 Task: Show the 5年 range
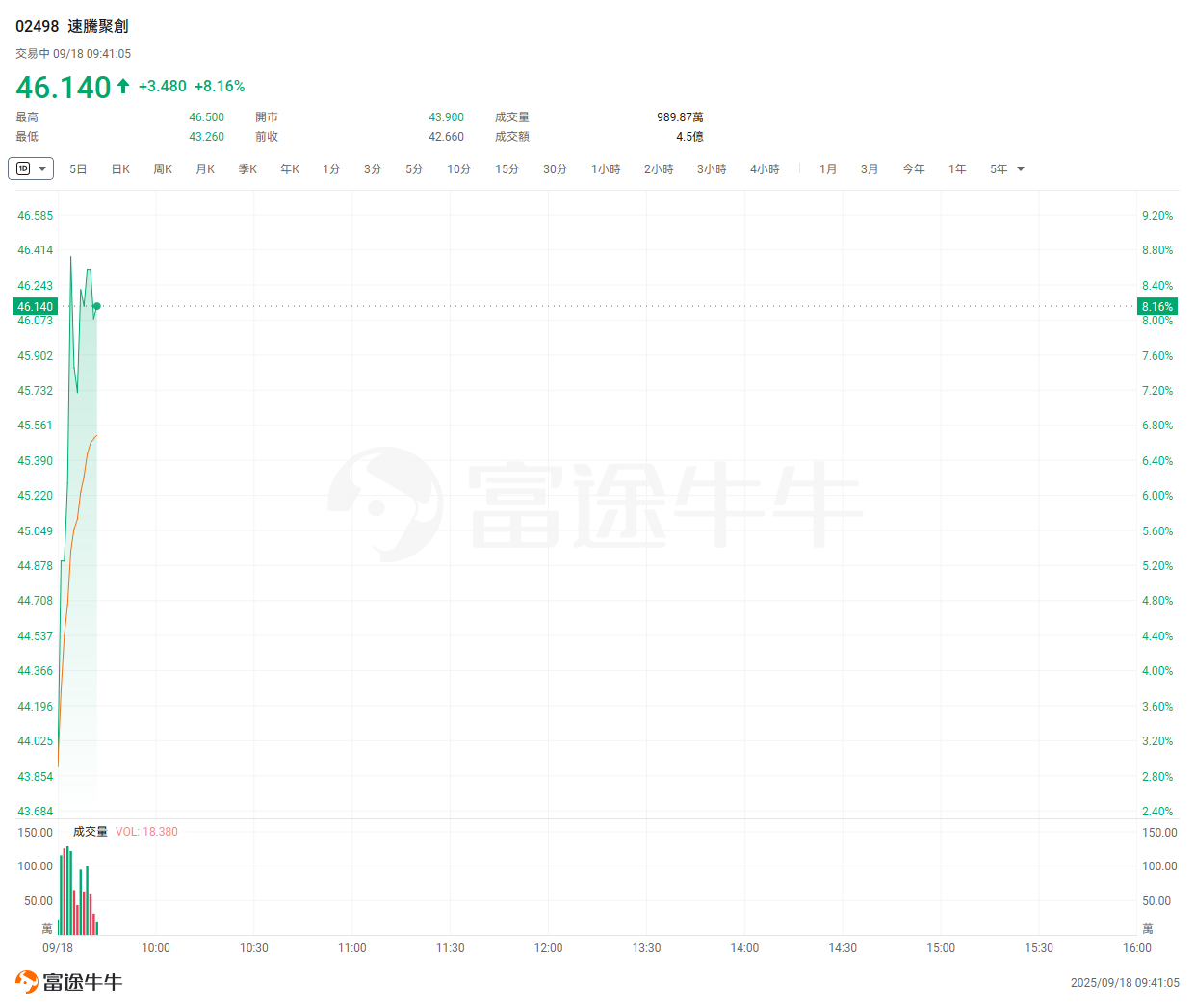pos(999,169)
